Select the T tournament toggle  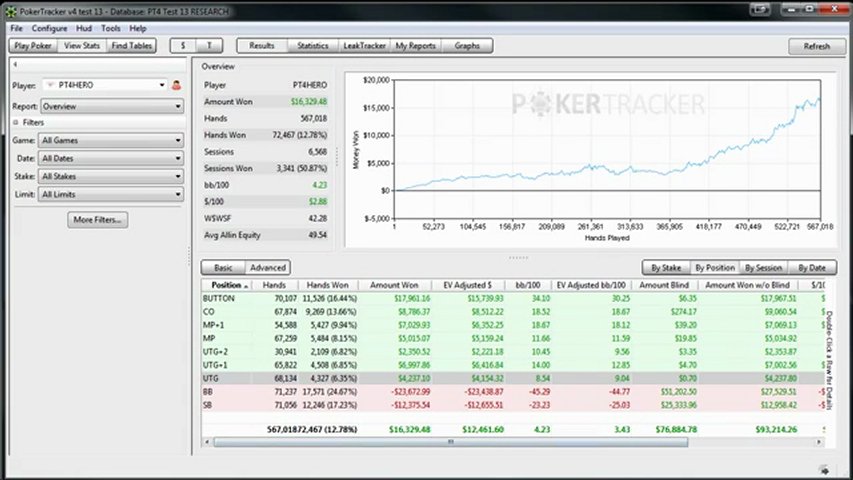209,46
